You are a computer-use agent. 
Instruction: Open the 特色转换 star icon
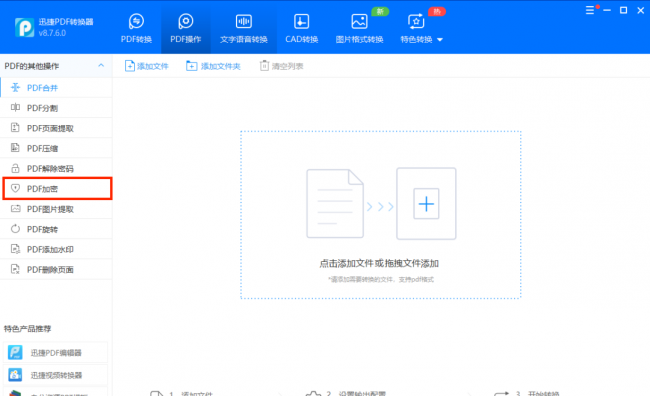click(x=416, y=21)
